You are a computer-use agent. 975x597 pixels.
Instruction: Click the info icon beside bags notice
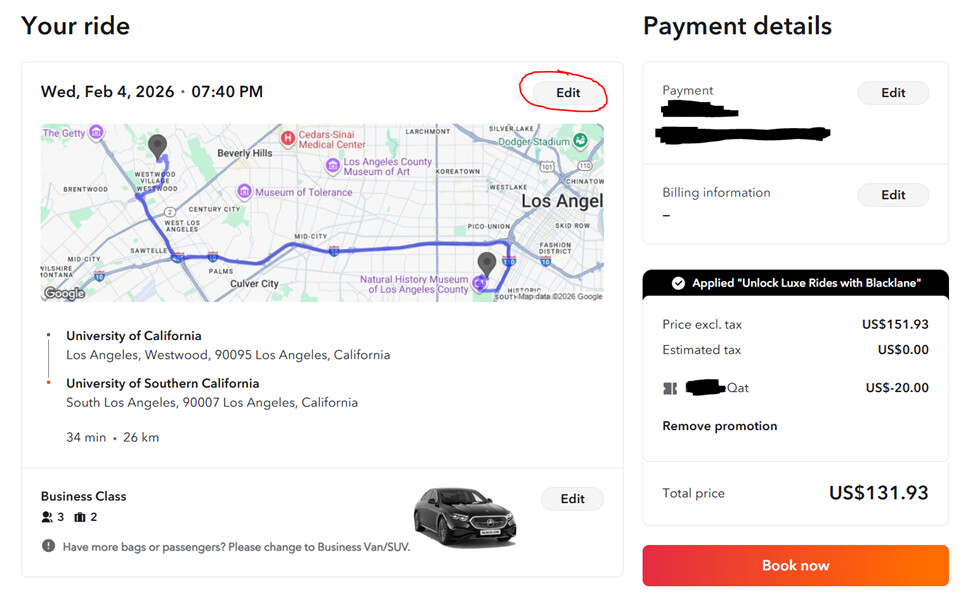pos(48,546)
